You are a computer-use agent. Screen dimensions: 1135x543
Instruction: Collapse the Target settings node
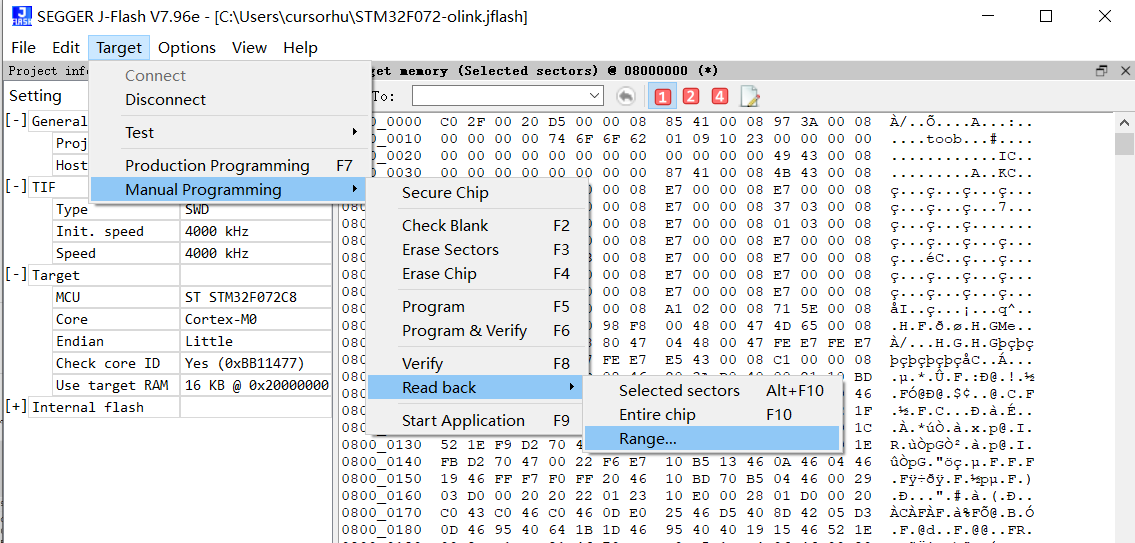(x=16, y=275)
